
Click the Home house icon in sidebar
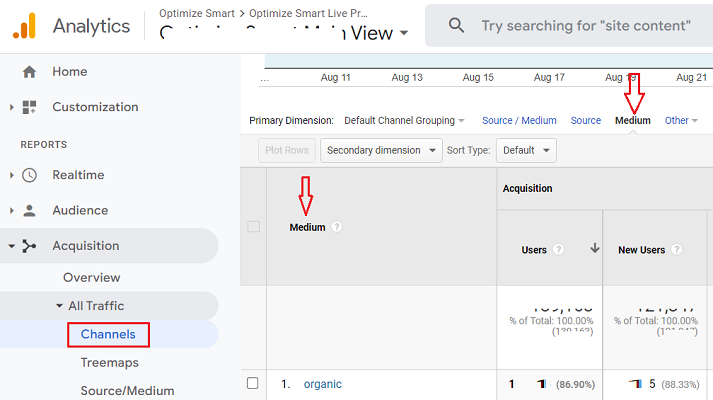point(29,72)
